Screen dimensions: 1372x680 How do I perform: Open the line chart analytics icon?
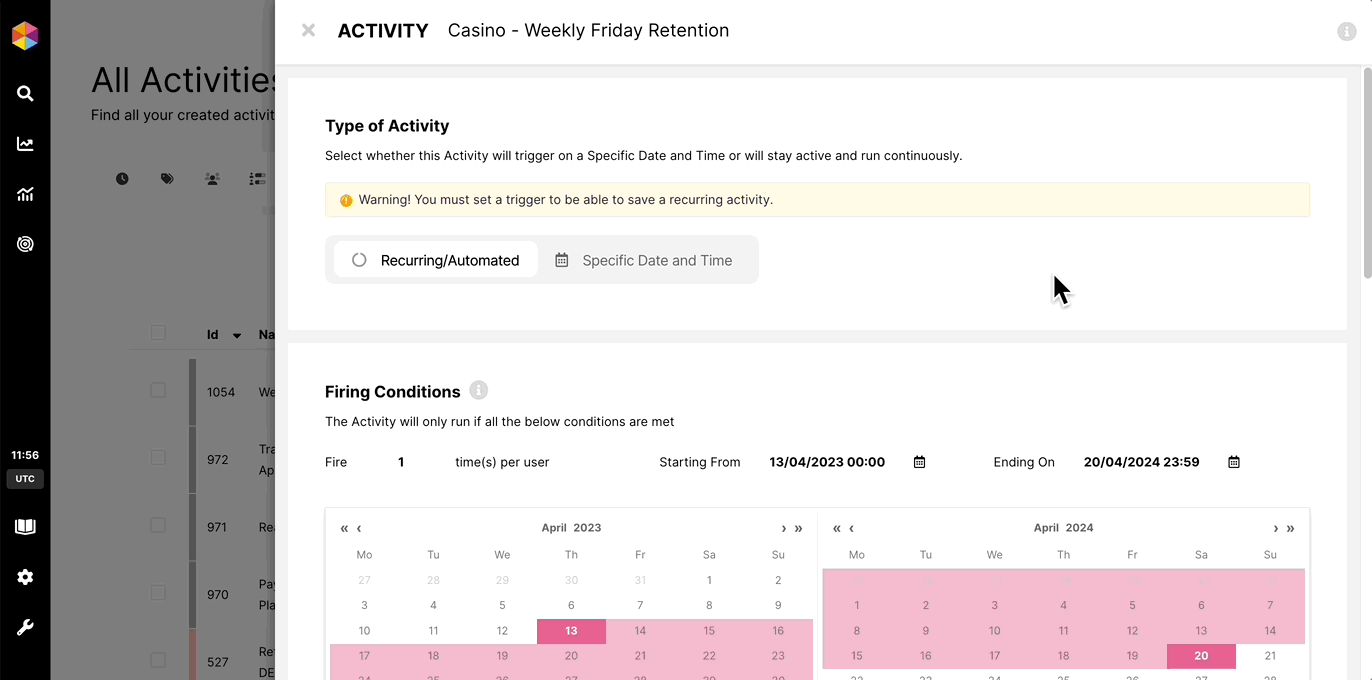click(x=25, y=144)
